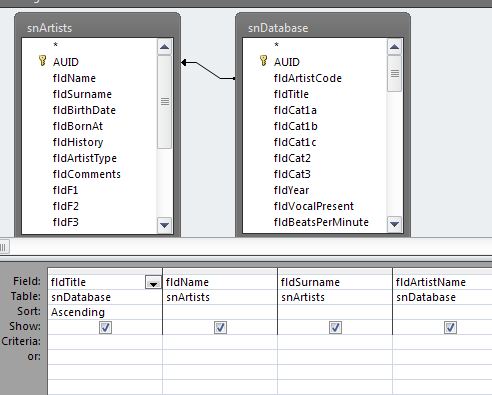Select fldVocalPresent field
Image resolution: width=492 pixels, height=395 pixels.
314,206
